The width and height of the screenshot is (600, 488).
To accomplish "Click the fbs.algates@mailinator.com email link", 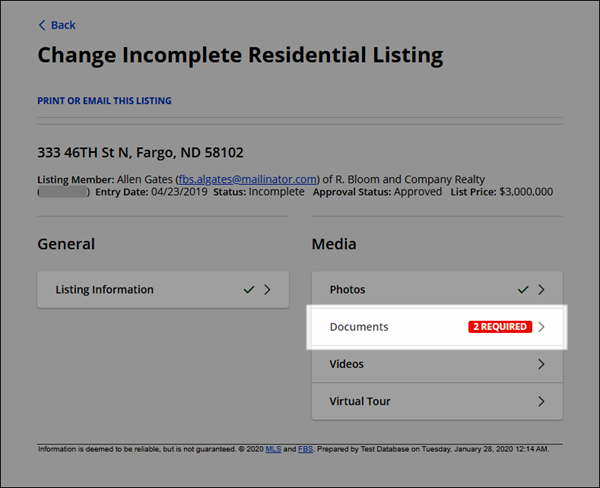I will pos(248,179).
